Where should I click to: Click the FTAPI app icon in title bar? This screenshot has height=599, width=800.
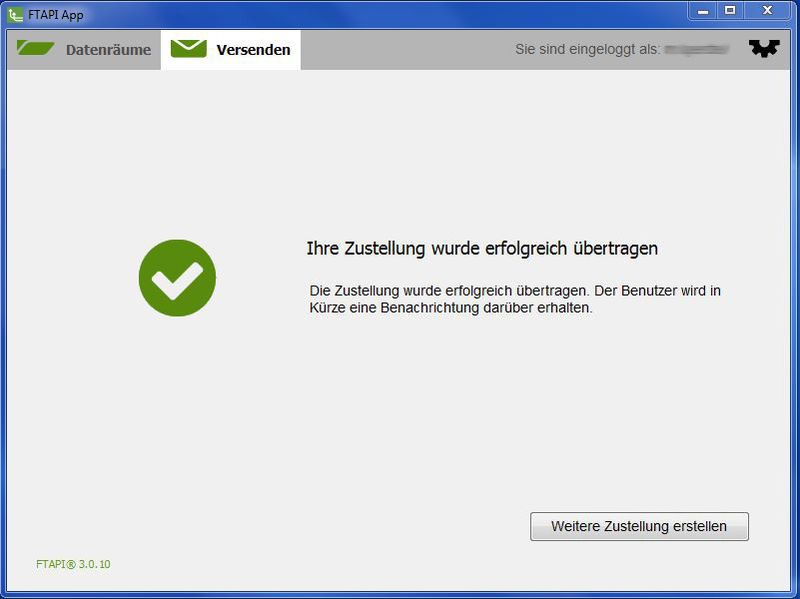(x=15, y=15)
